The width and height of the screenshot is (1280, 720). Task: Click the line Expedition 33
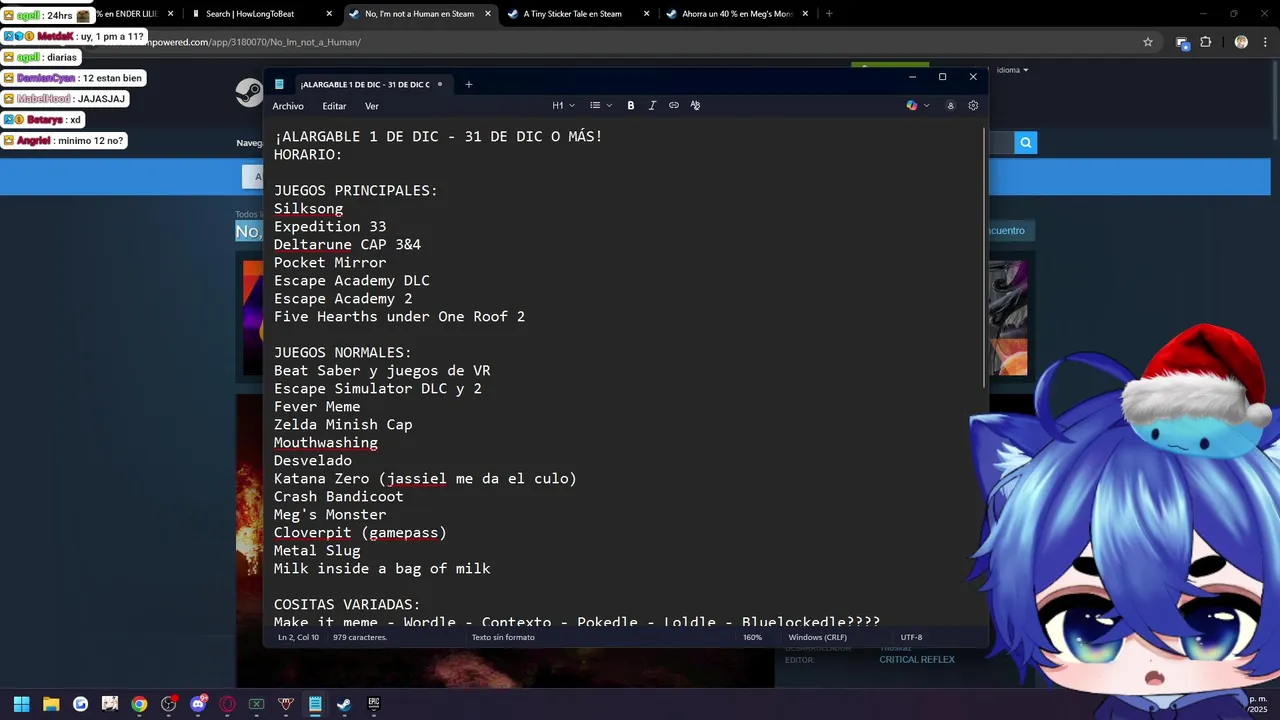tap(330, 227)
